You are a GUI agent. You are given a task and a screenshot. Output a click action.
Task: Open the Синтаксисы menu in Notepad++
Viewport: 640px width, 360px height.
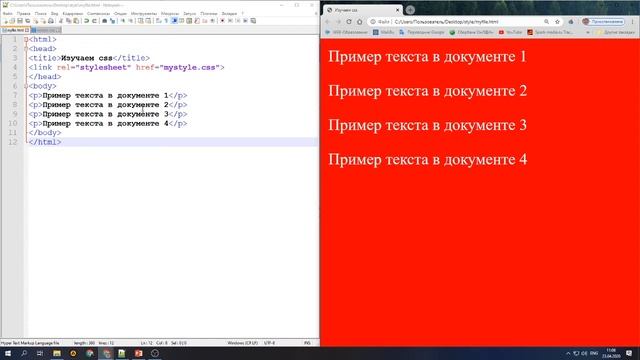click(x=98, y=13)
